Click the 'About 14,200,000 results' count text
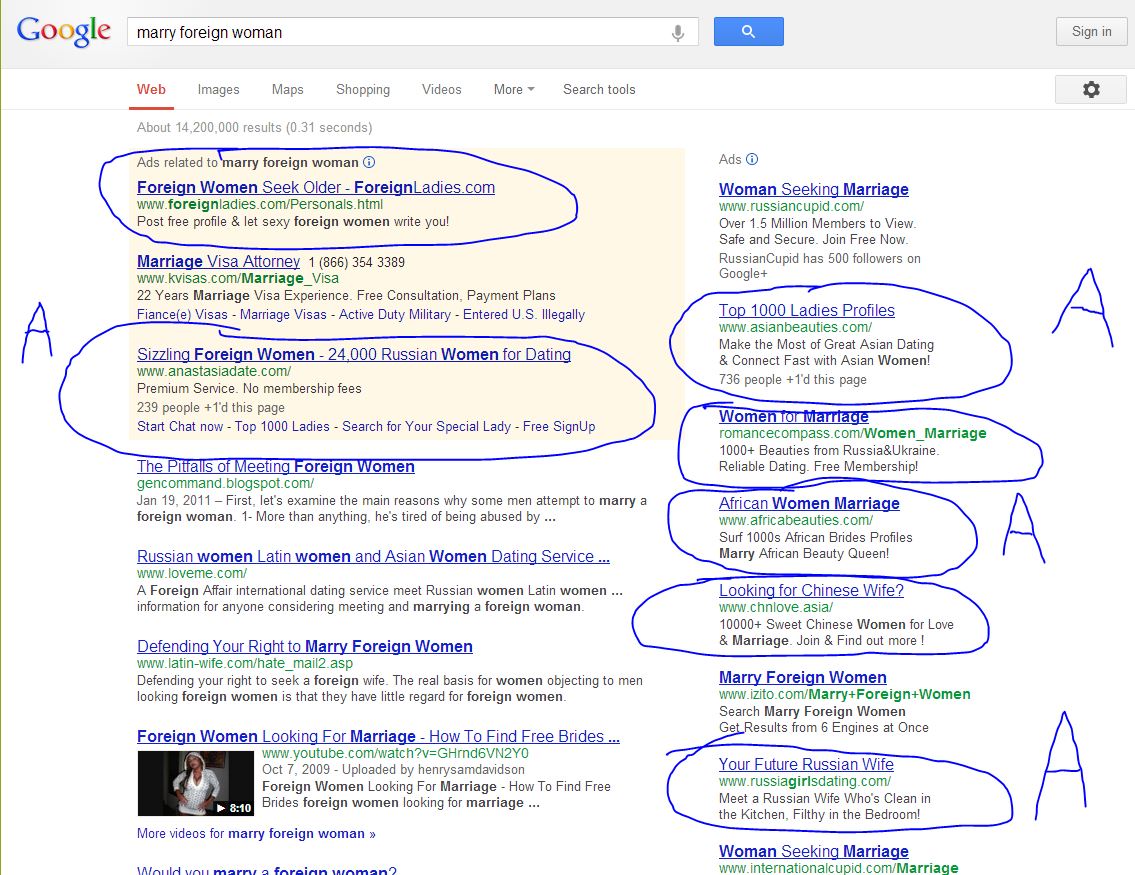Viewport: 1135px width, 875px height. 255,128
